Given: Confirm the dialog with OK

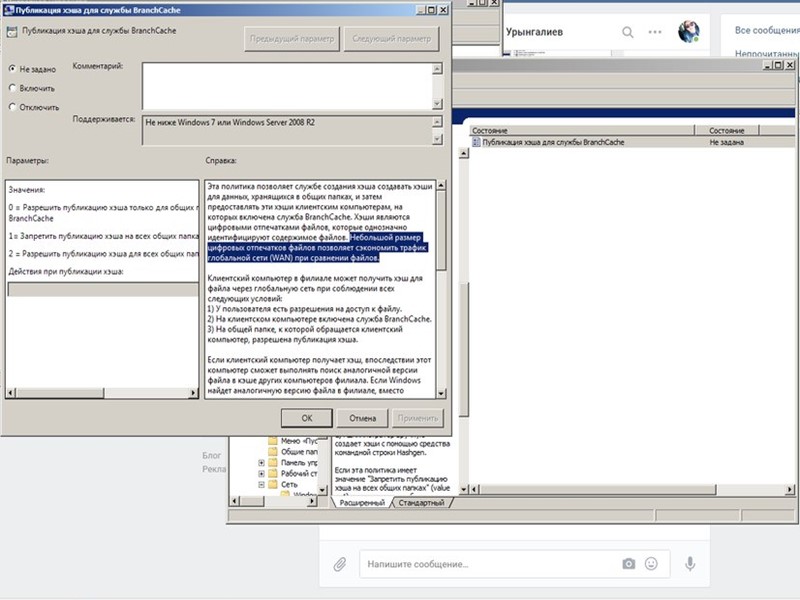Looking at the screenshot, I should [307, 418].
